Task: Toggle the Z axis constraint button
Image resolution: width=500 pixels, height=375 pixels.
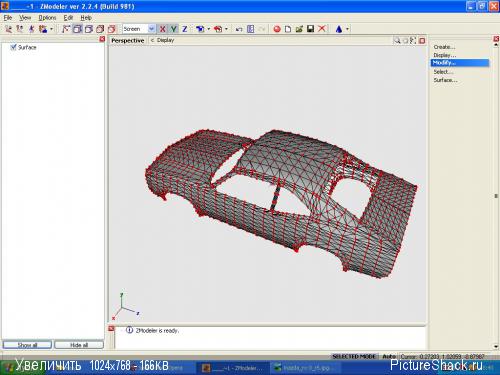Action: pyautogui.click(x=185, y=29)
